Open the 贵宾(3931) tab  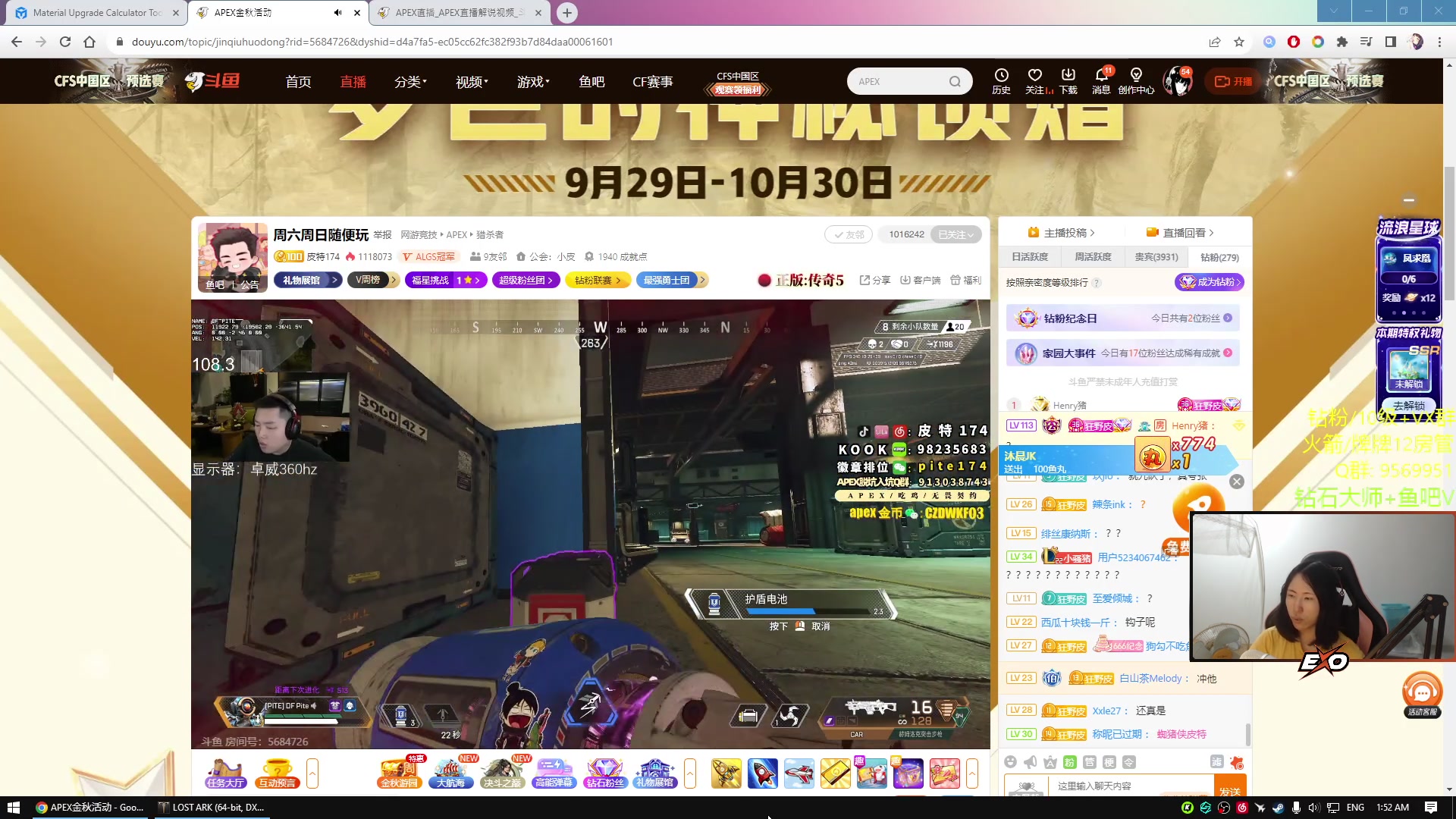click(x=1156, y=257)
